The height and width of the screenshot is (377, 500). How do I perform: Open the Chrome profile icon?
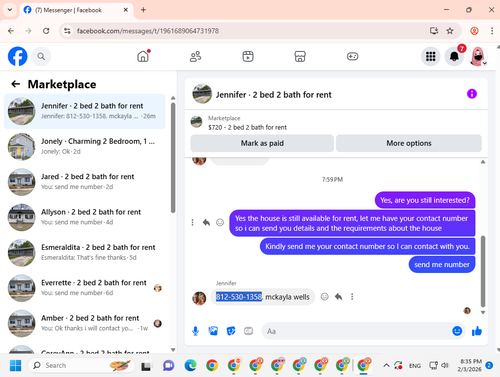point(474,31)
